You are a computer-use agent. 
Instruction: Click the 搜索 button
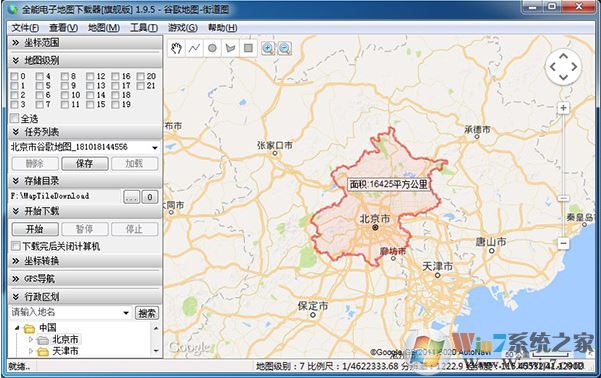(147, 313)
